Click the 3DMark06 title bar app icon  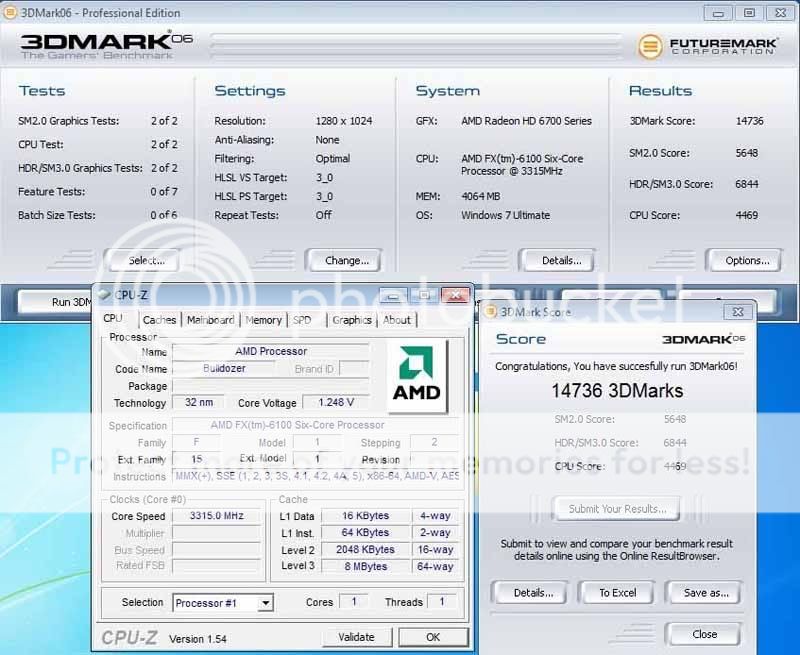(x=10, y=12)
